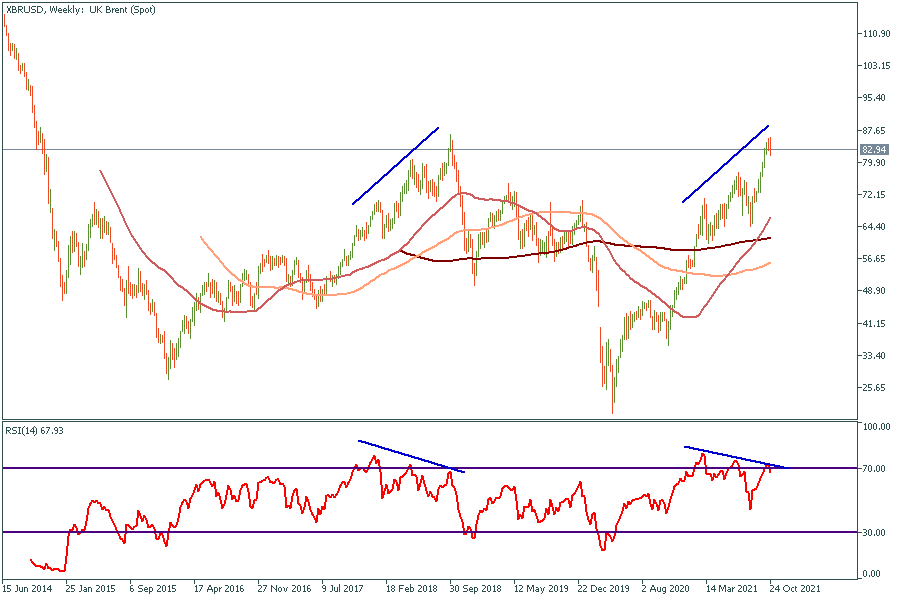The height and width of the screenshot is (600, 900).
Task: Select the blue 2020-2021 price trend line
Action: [x=725, y=164]
